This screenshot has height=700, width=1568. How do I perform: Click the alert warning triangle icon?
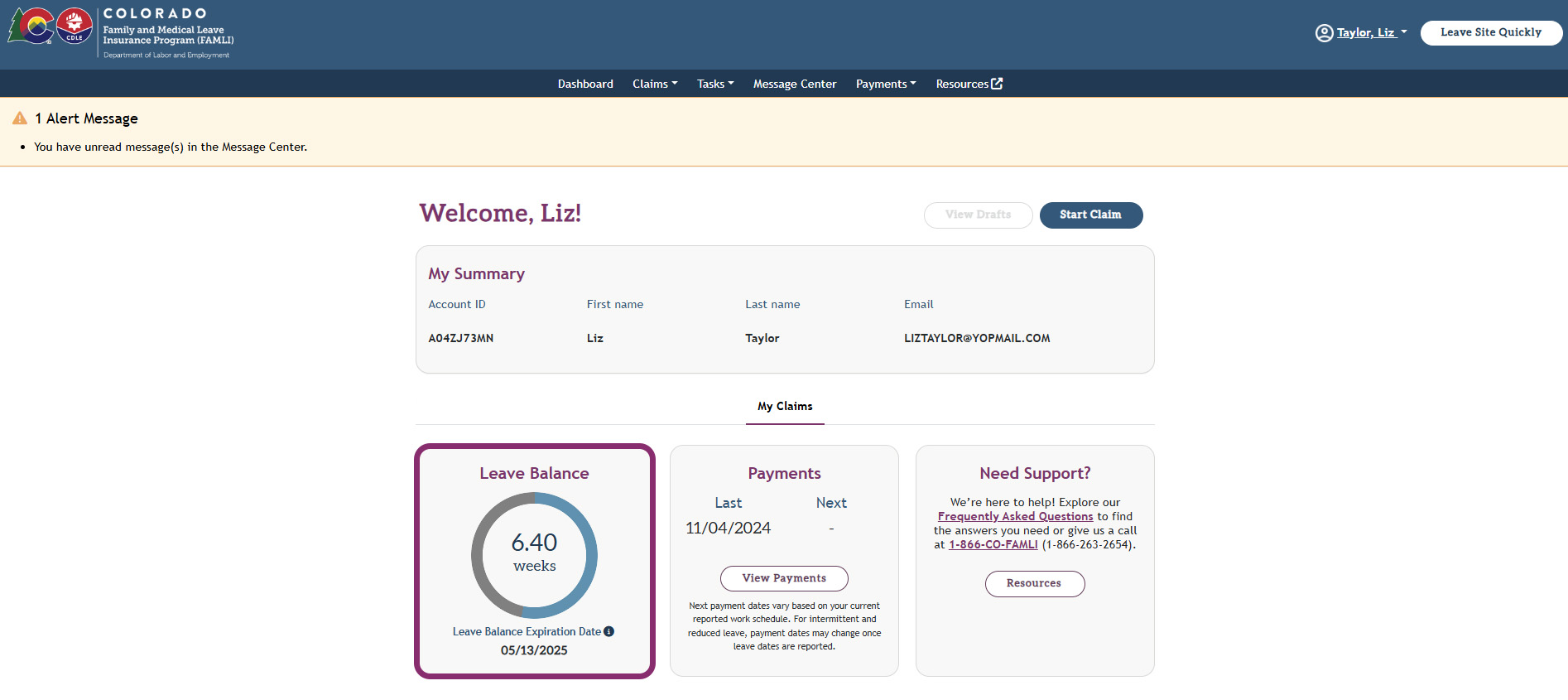20,118
